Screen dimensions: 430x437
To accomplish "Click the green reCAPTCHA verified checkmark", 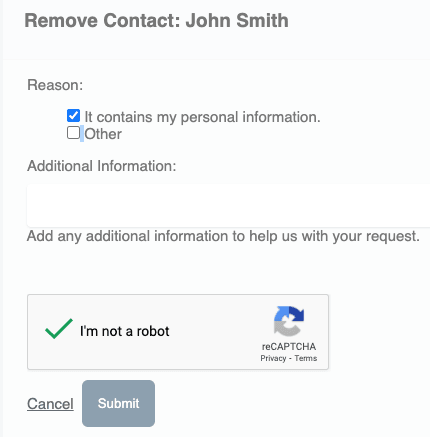I will coord(59,329).
